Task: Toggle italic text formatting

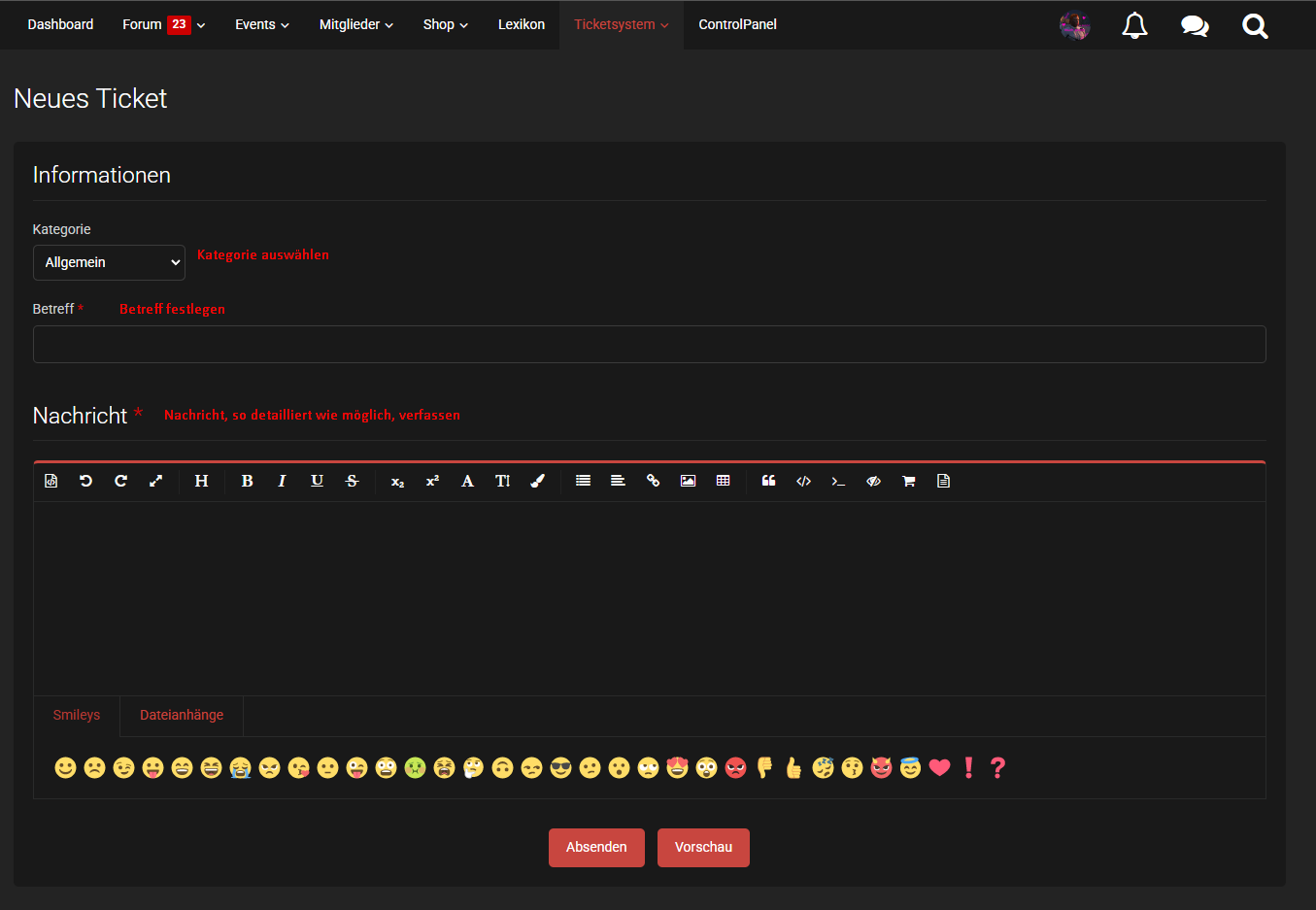Action: [x=282, y=481]
